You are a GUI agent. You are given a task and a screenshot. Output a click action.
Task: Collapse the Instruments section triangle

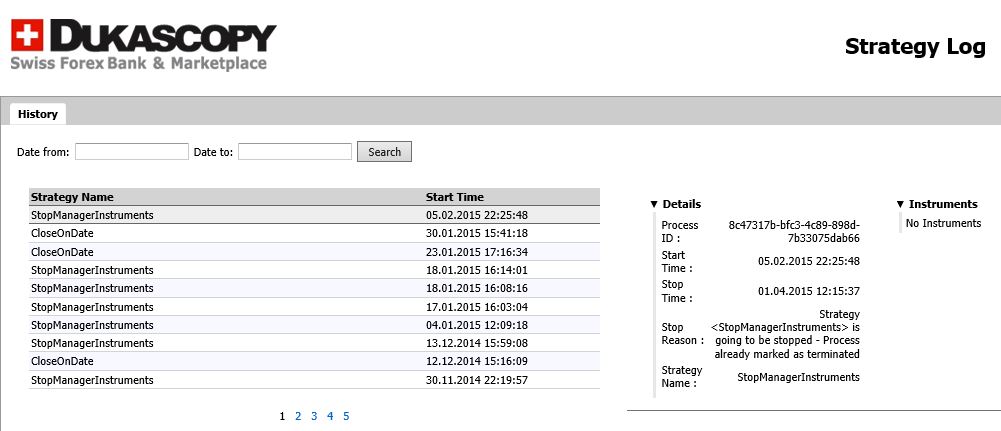point(900,204)
